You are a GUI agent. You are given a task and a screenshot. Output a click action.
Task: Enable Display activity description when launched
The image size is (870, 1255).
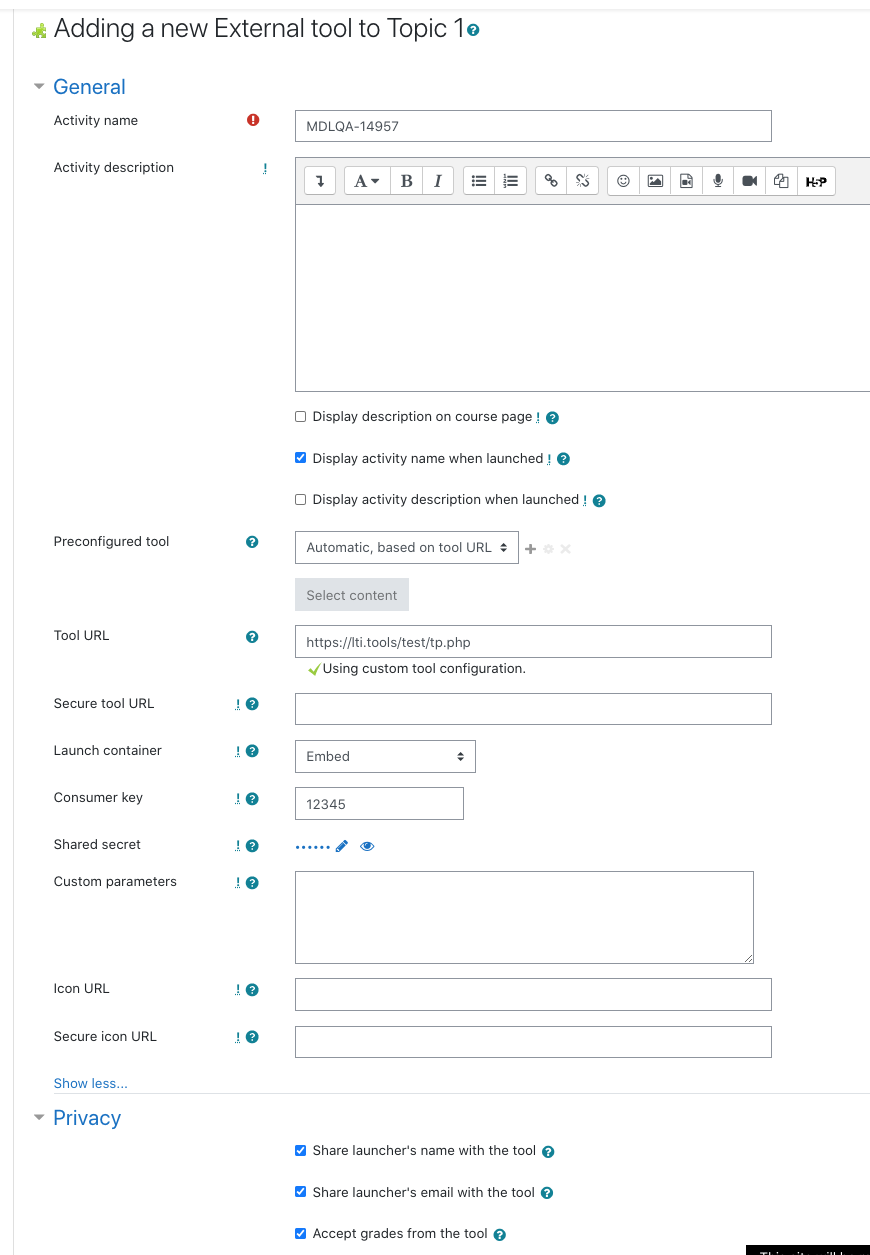301,499
